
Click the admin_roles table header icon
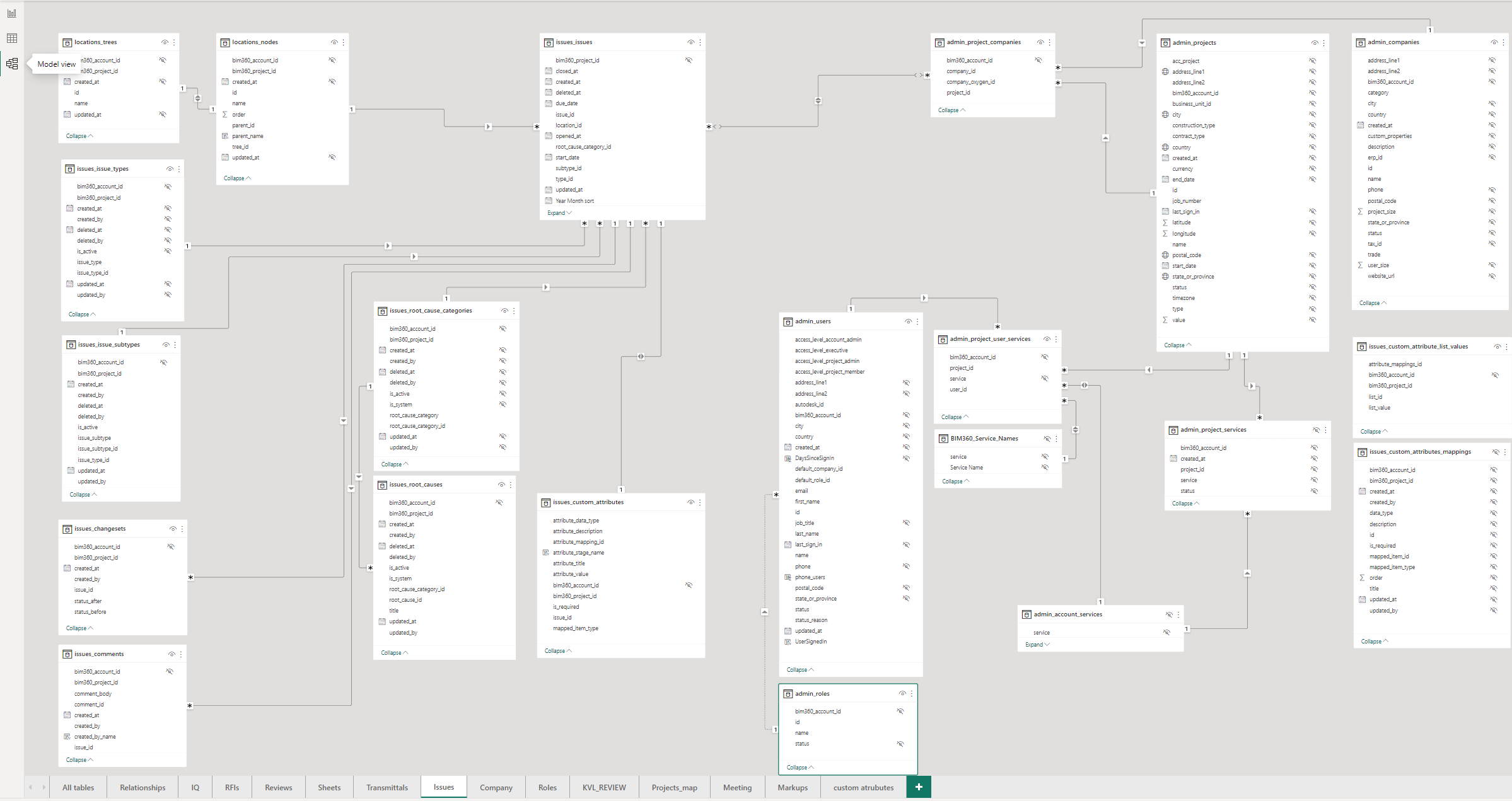(x=788, y=694)
